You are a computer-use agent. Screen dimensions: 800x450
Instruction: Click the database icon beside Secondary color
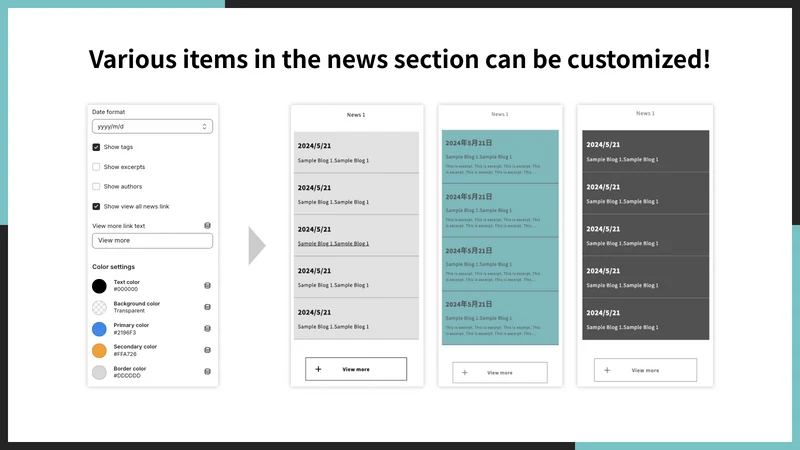coord(207,350)
